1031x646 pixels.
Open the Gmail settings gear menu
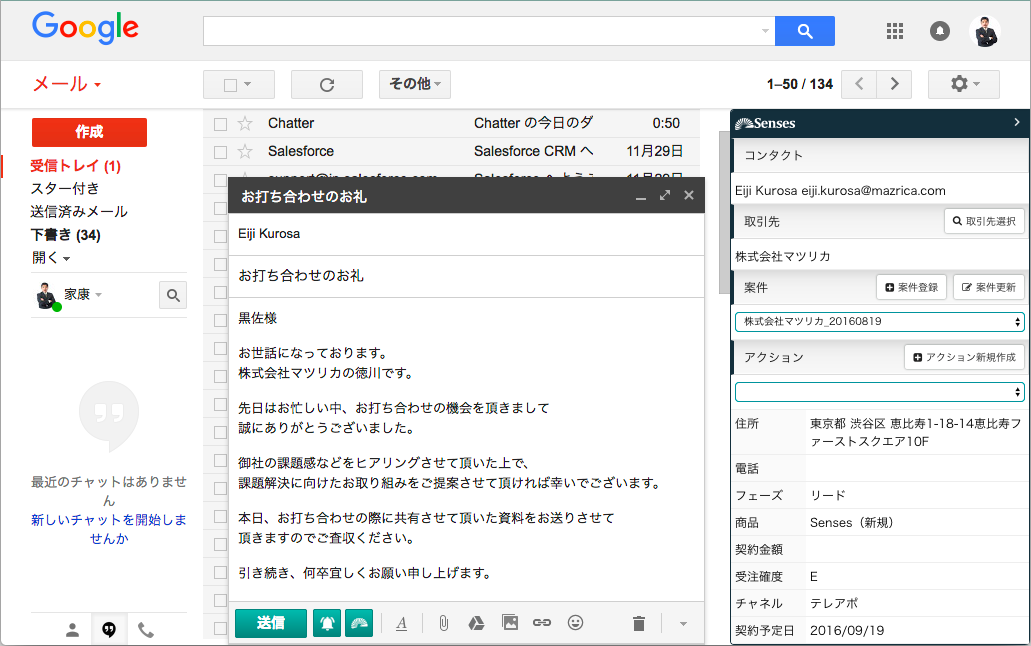pyautogui.click(x=963, y=84)
